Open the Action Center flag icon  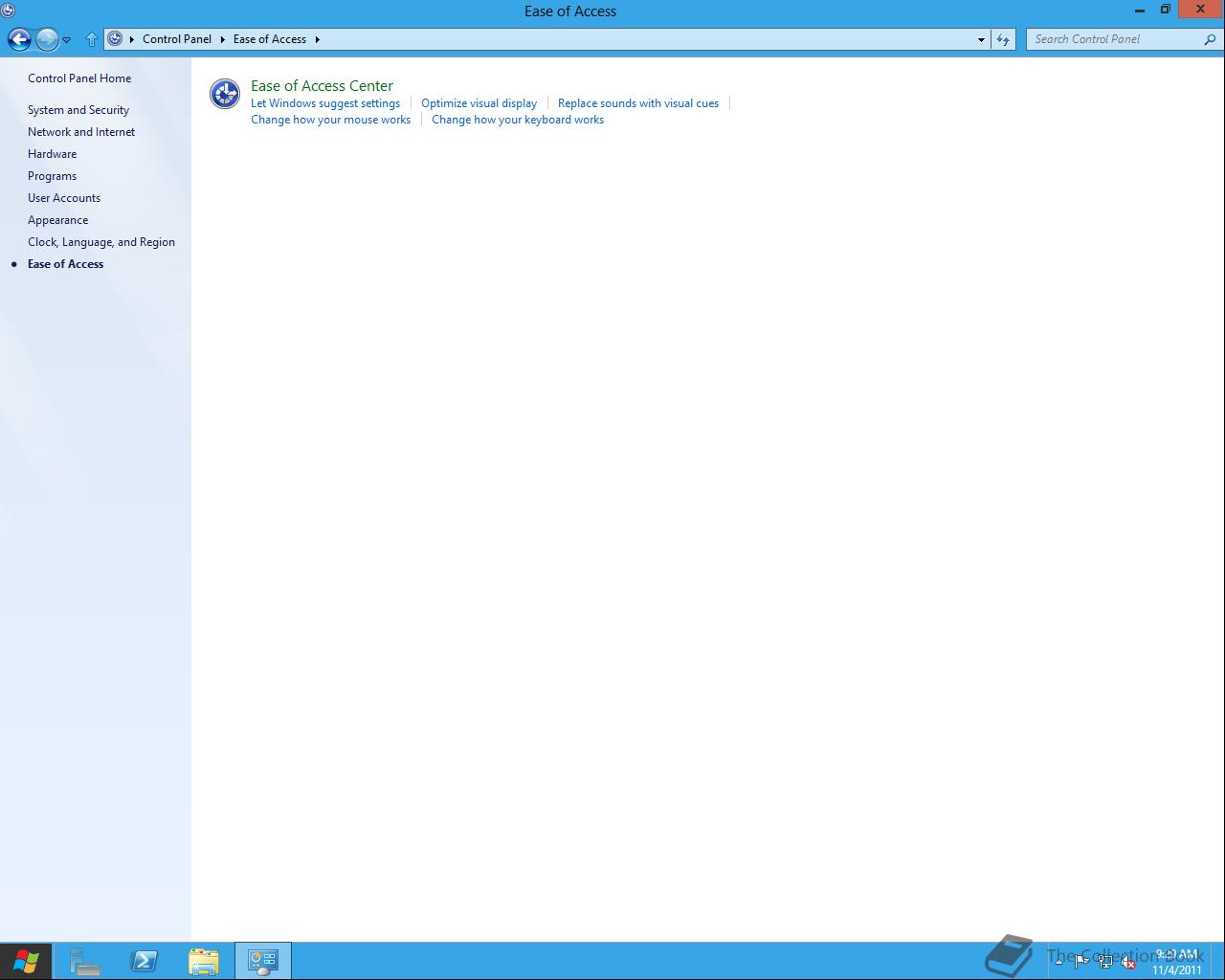(1081, 962)
